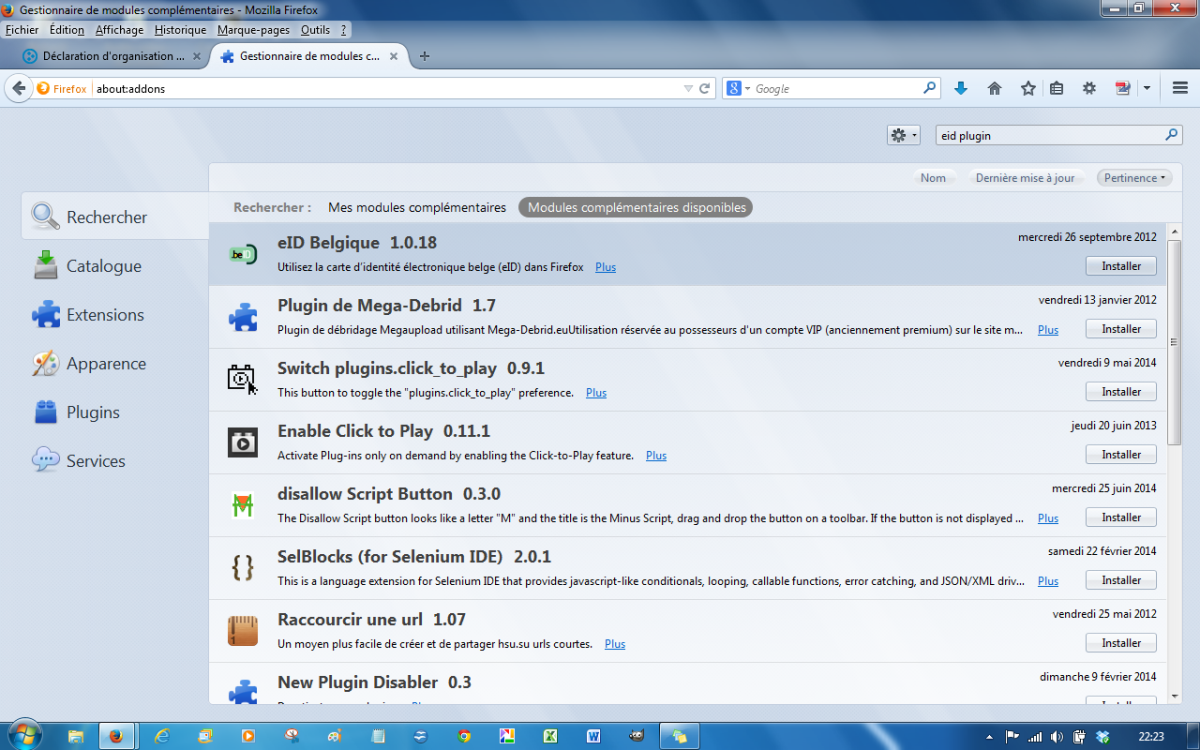The image size is (1200, 750).
Task: Go to the Home page icon
Action: (x=994, y=88)
